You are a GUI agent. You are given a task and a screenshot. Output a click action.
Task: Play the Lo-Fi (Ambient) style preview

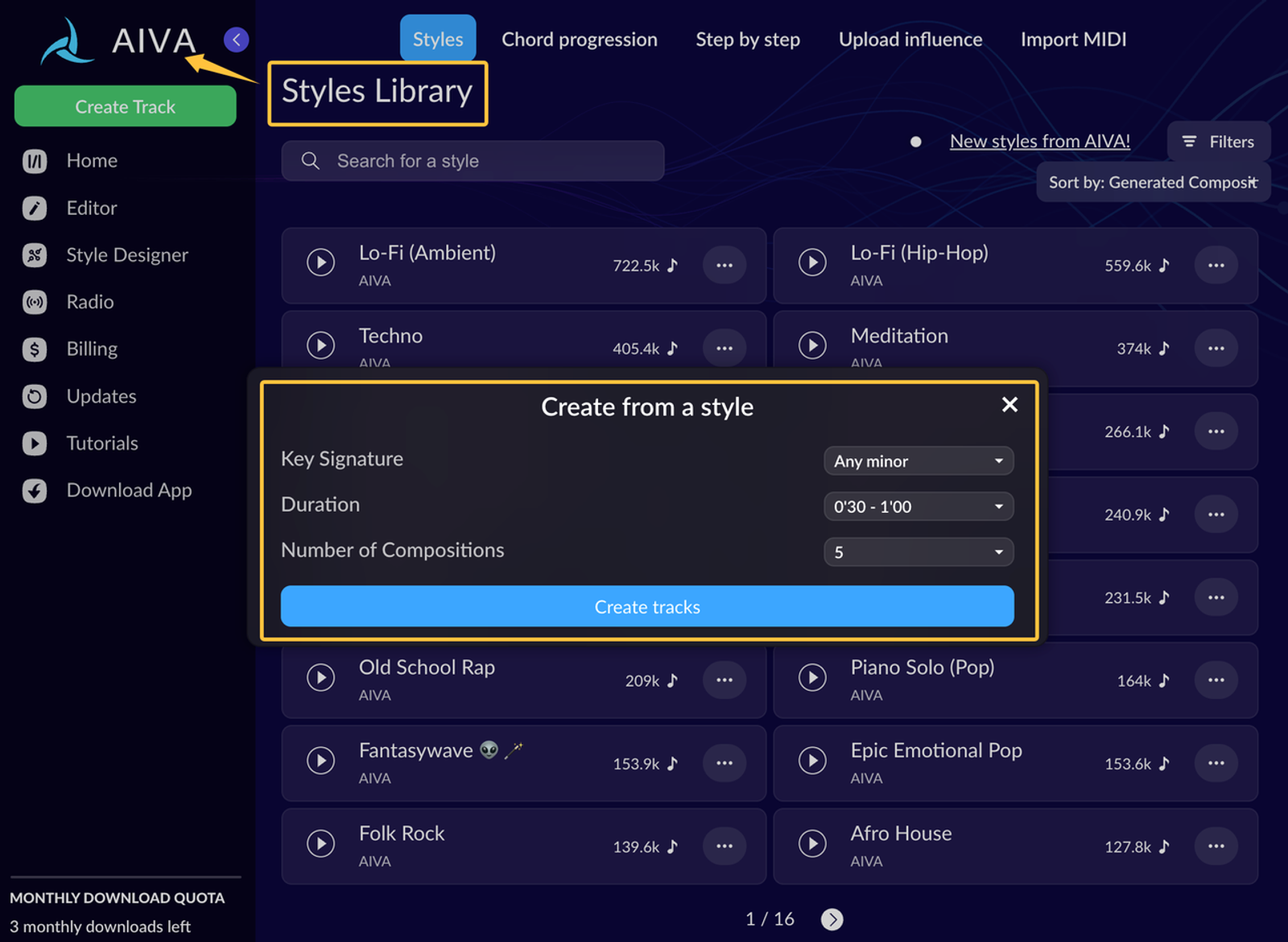coord(320,262)
